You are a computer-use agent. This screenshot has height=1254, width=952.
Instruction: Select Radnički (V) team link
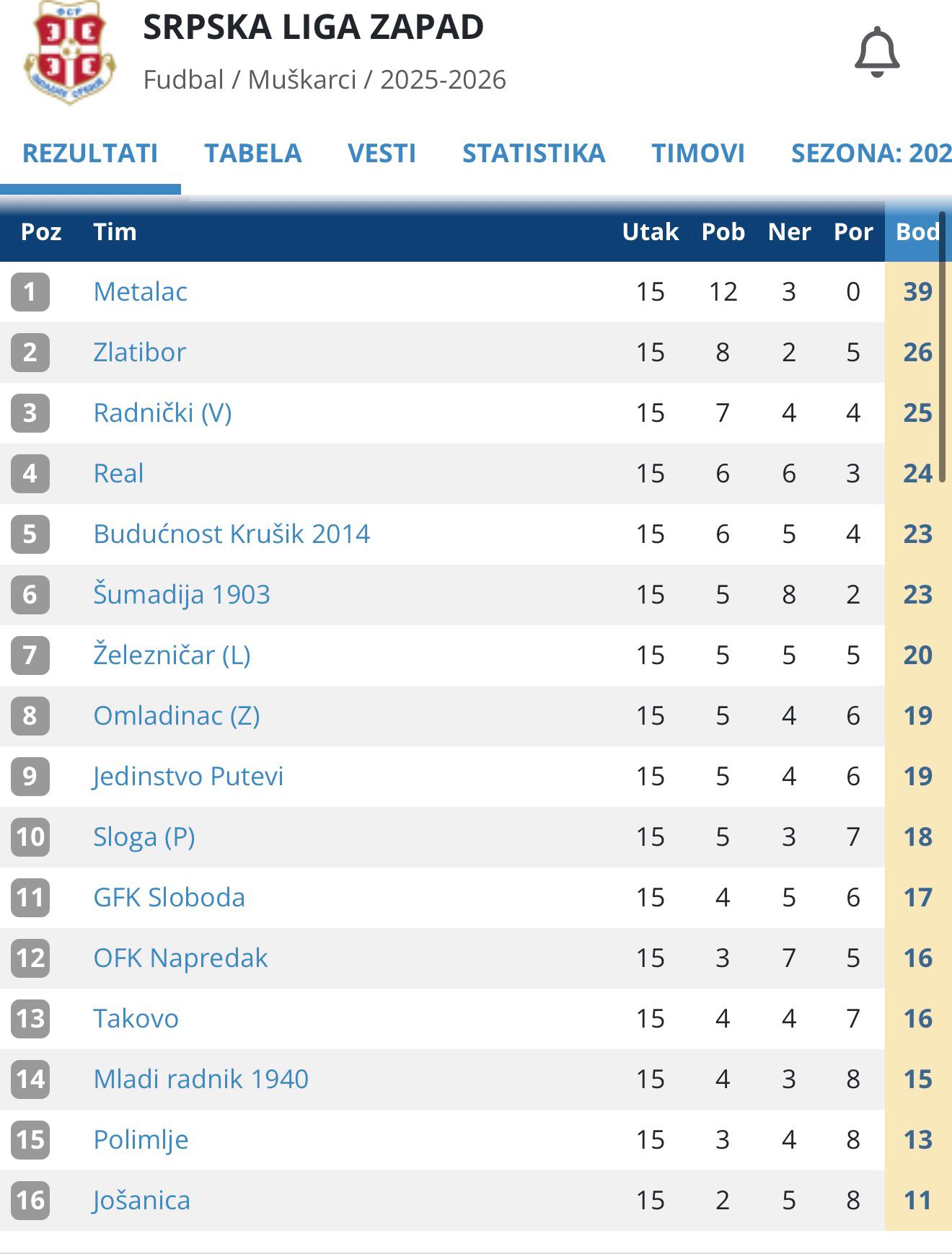click(x=162, y=413)
